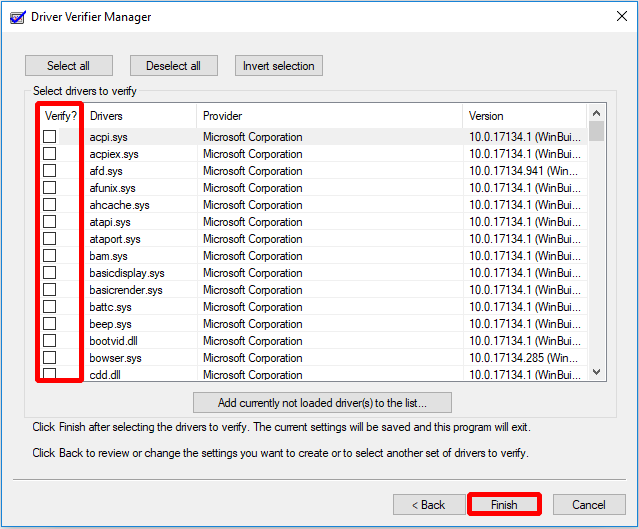Check the ahcache.sys verify checkbox
The height and width of the screenshot is (529, 639).
(50, 205)
